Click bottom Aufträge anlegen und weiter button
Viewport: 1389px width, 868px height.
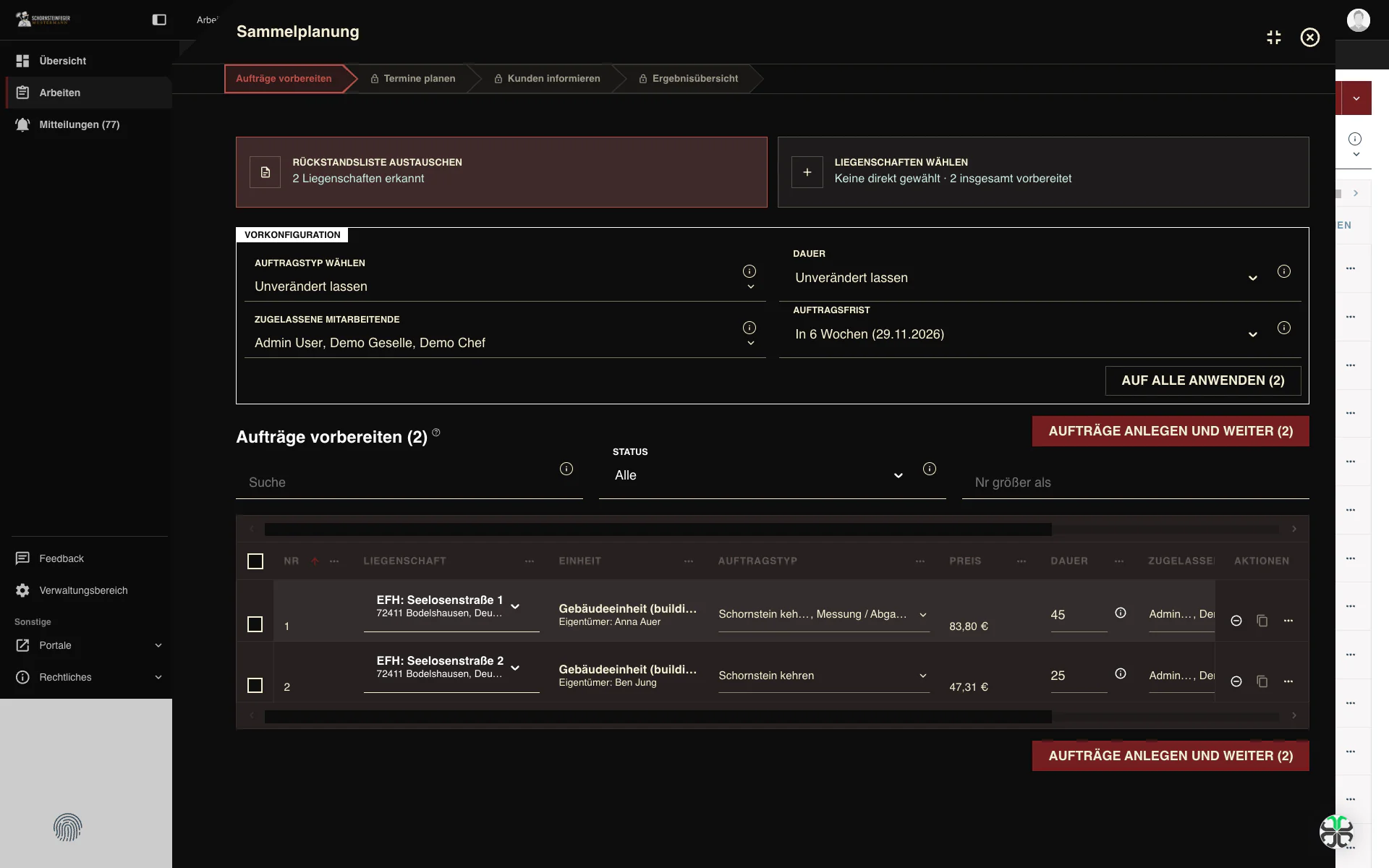[1171, 756]
